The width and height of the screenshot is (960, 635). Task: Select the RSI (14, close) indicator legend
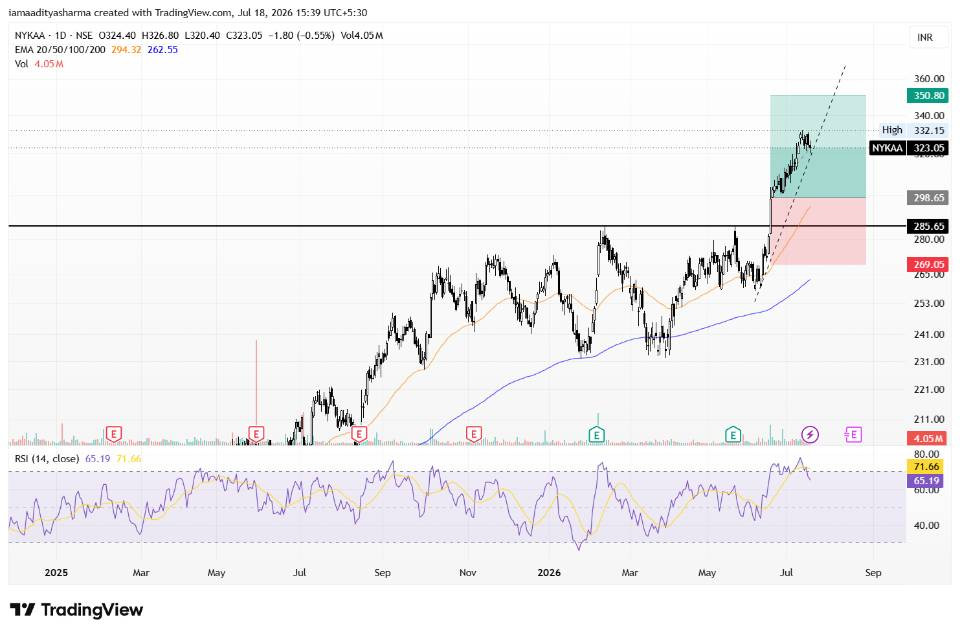[x=47, y=459]
